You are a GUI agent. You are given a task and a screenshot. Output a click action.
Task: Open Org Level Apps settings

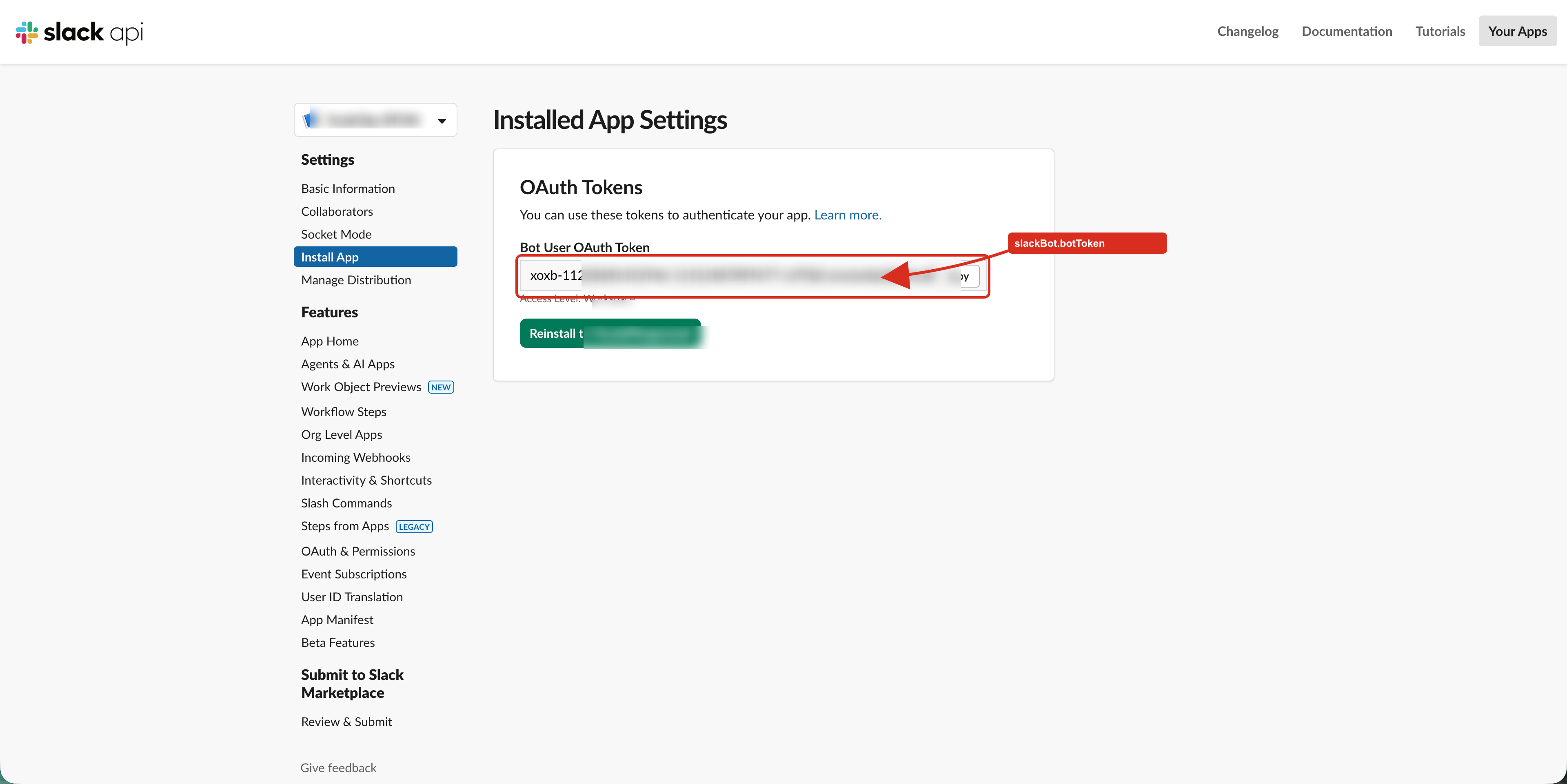pos(341,434)
